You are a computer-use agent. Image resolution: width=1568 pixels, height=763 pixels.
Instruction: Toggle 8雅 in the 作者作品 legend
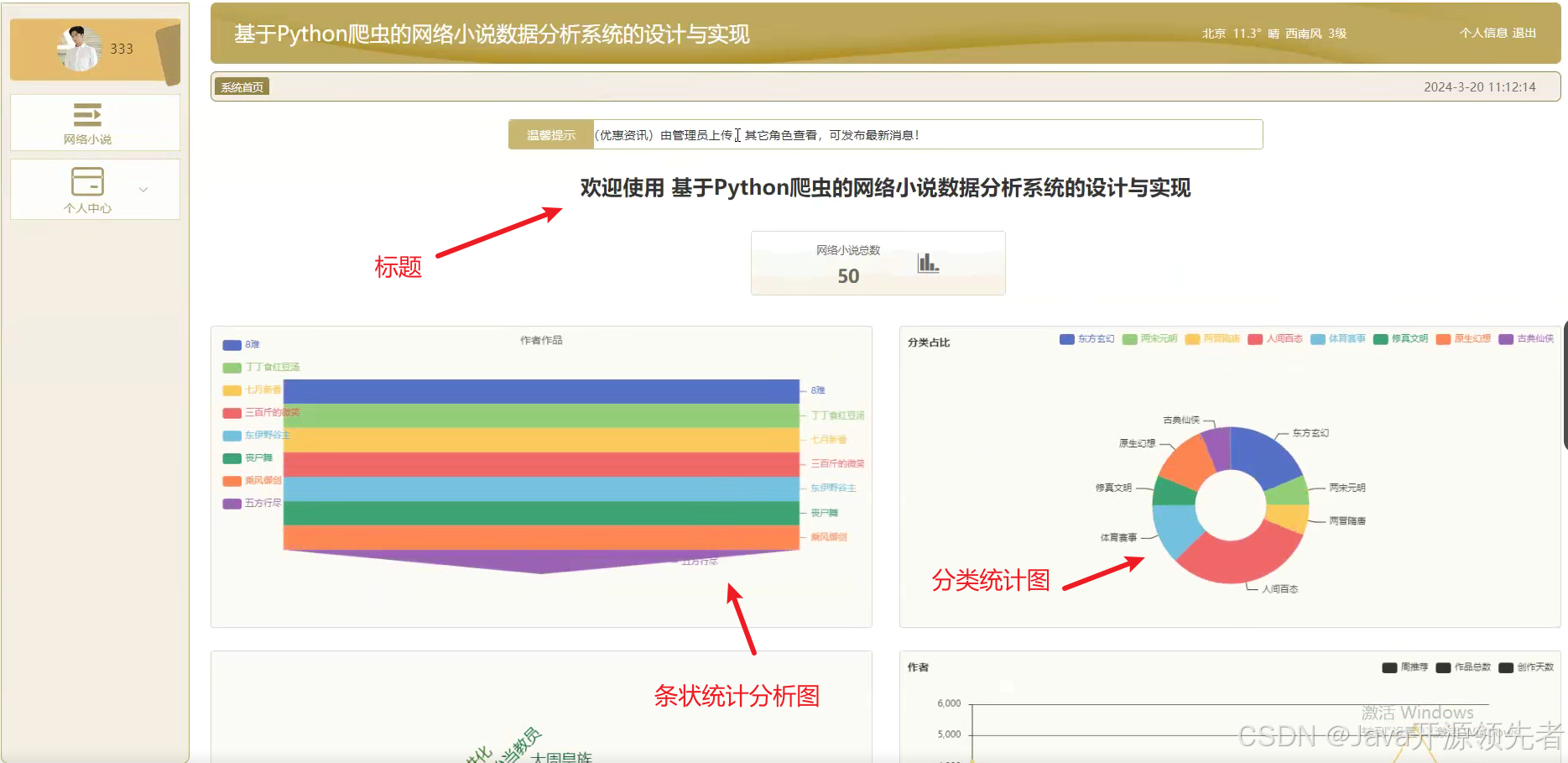241,344
